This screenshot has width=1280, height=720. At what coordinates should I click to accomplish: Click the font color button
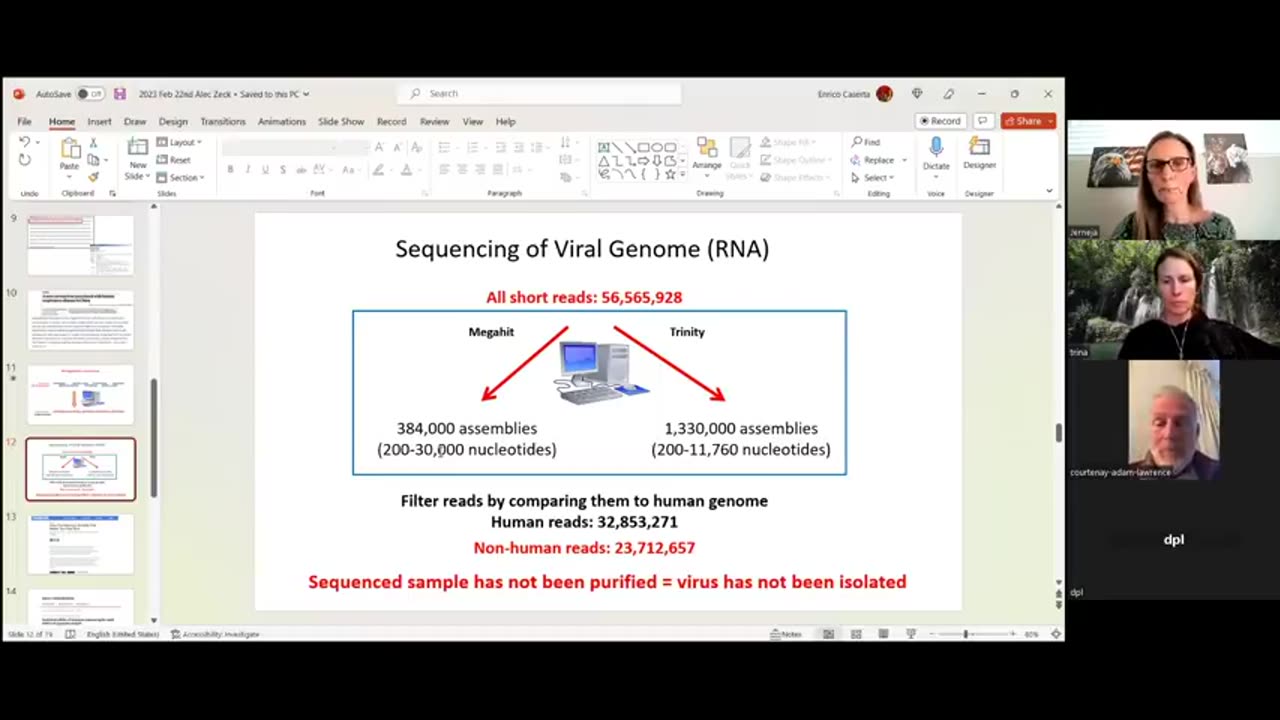click(x=407, y=170)
